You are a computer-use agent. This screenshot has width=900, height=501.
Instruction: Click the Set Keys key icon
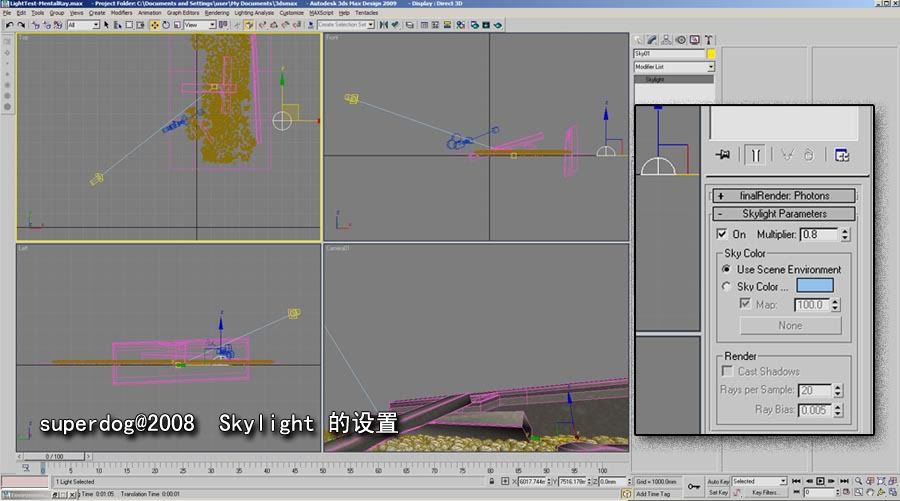pos(693,485)
